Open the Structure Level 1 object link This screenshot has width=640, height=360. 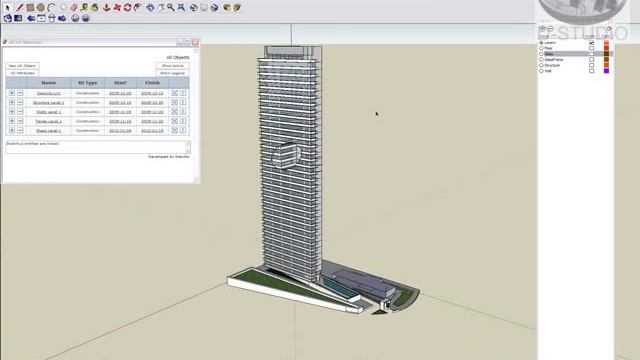point(49,103)
